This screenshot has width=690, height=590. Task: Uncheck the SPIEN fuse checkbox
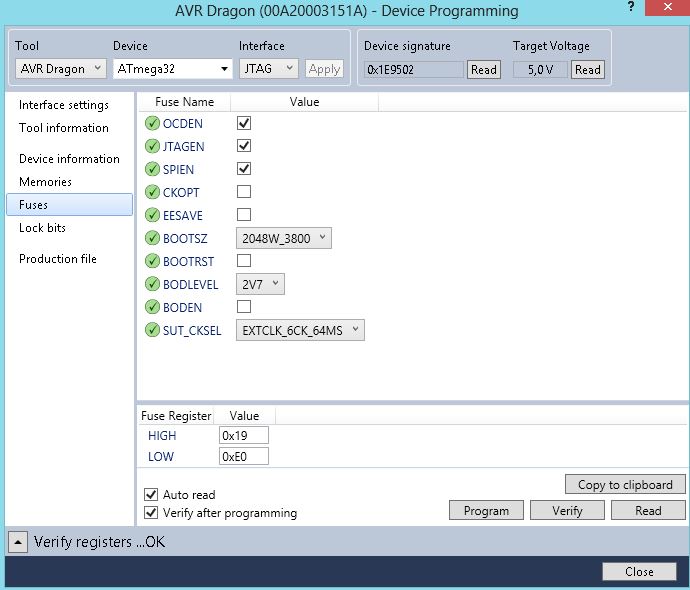click(x=244, y=169)
